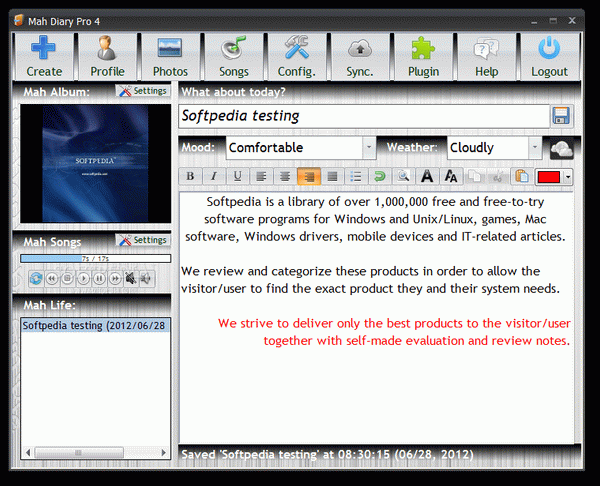Click the red text color swatch
The width and height of the screenshot is (600, 486).
point(549,177)
